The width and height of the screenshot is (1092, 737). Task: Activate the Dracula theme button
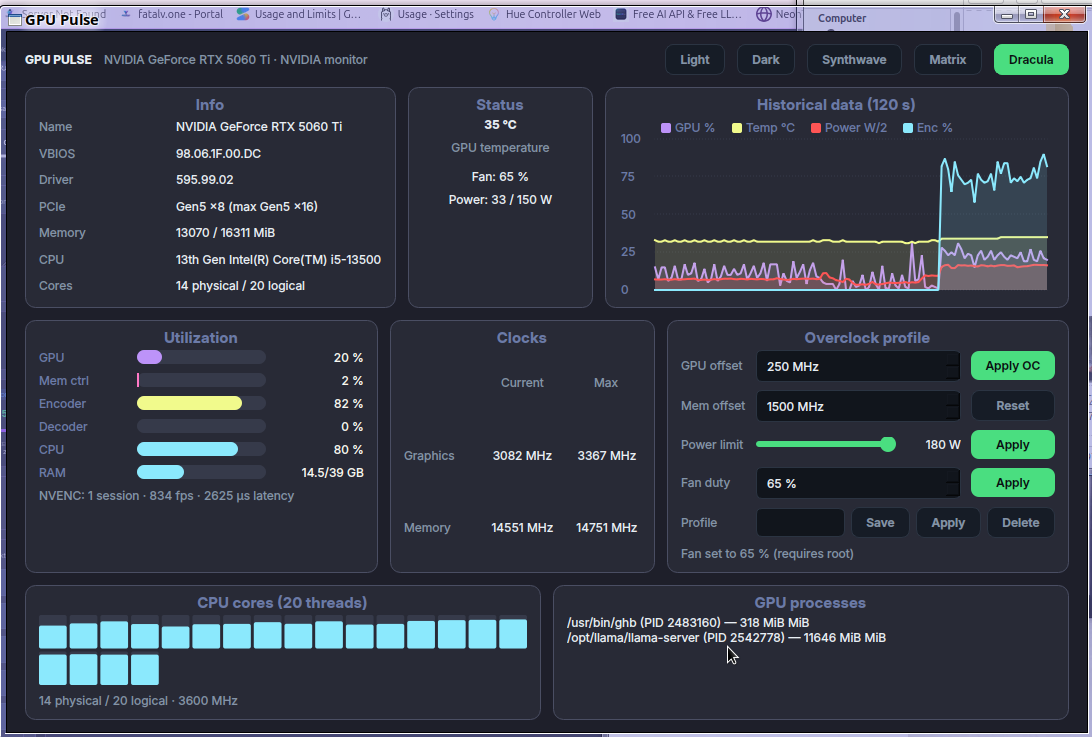coord(1031,60)
